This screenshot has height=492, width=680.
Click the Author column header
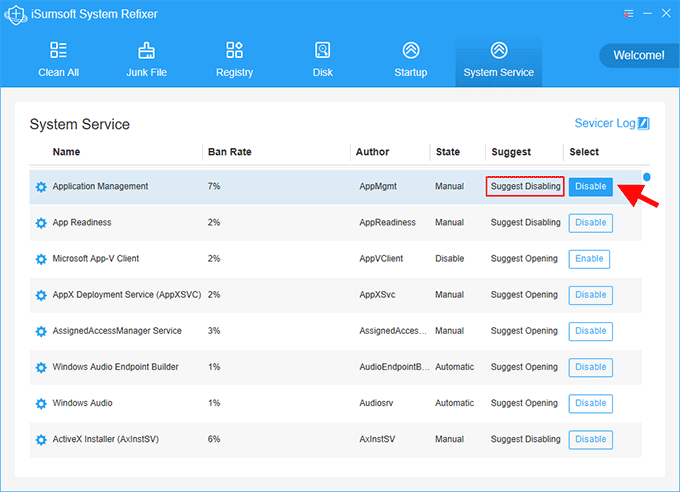click(x=372, y=152)
